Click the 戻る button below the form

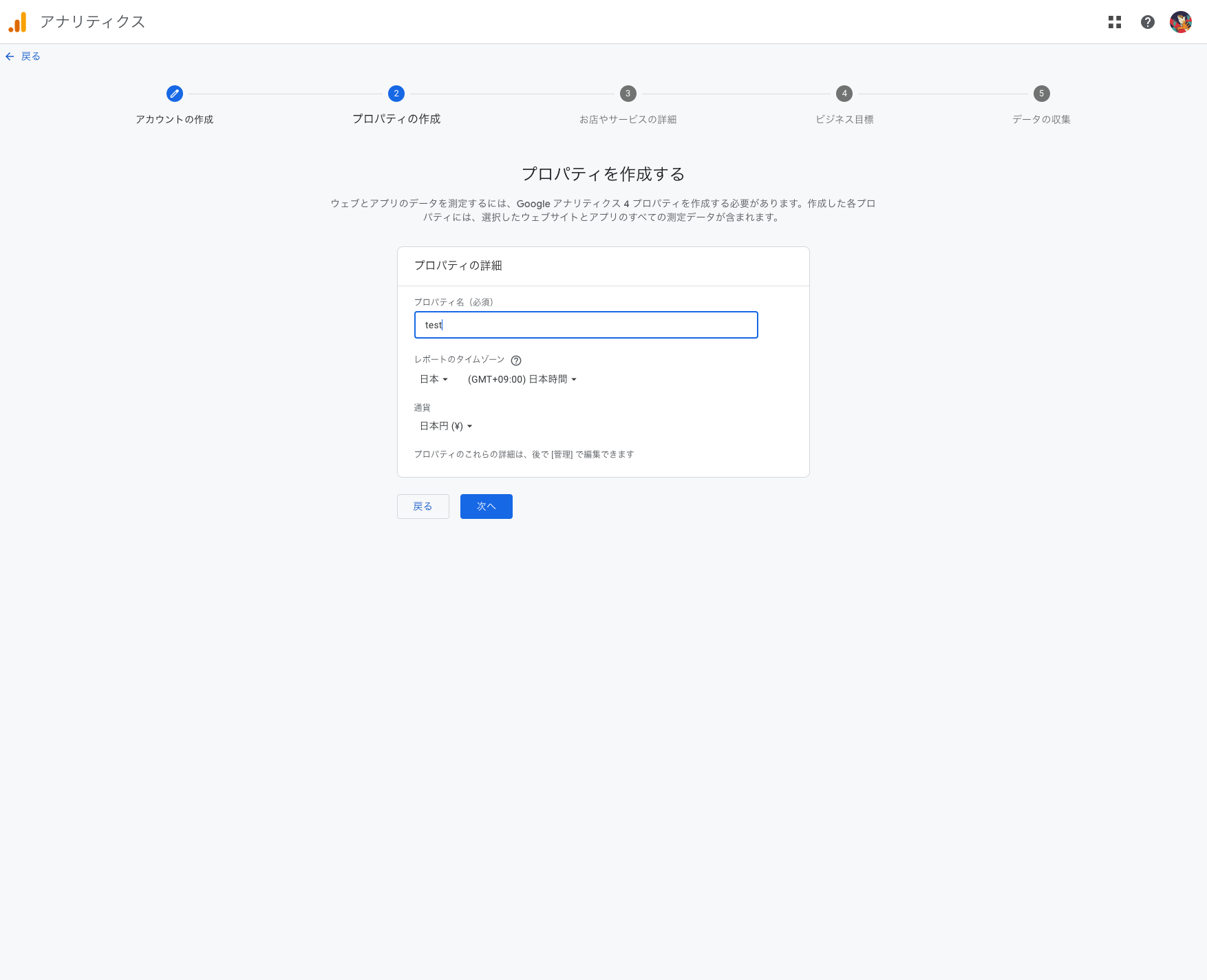click(423, 506)
